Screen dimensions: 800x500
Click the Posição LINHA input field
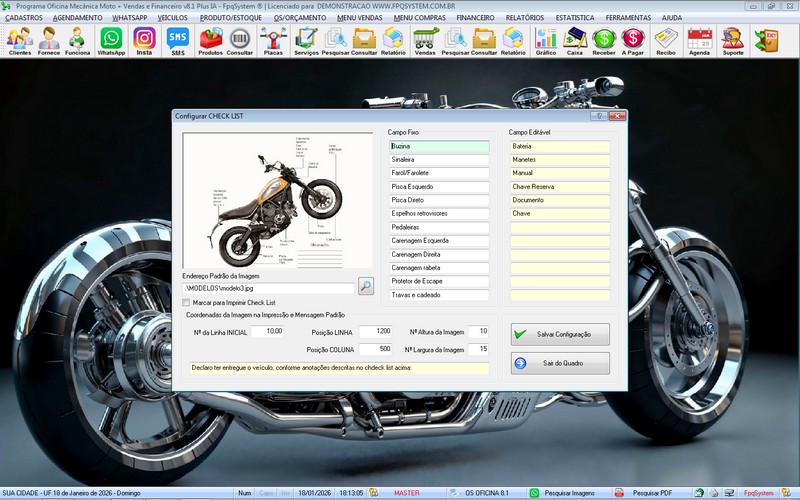[368, 331]
